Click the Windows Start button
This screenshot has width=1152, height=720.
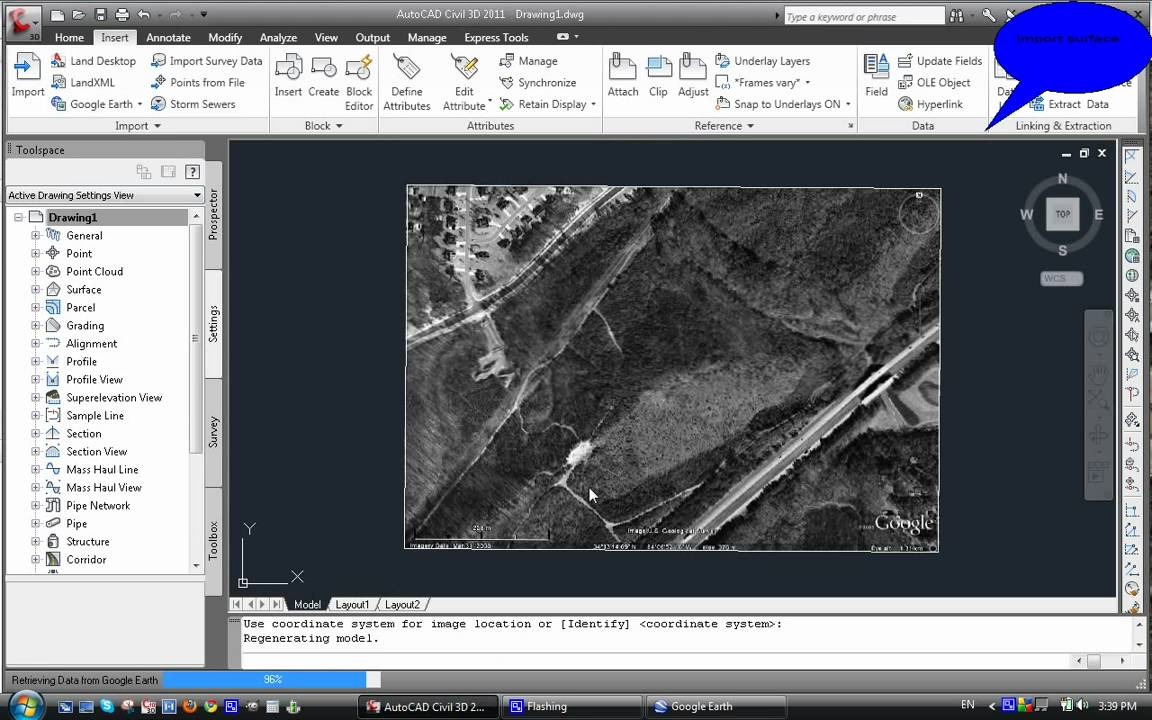[x=25, y=705]
